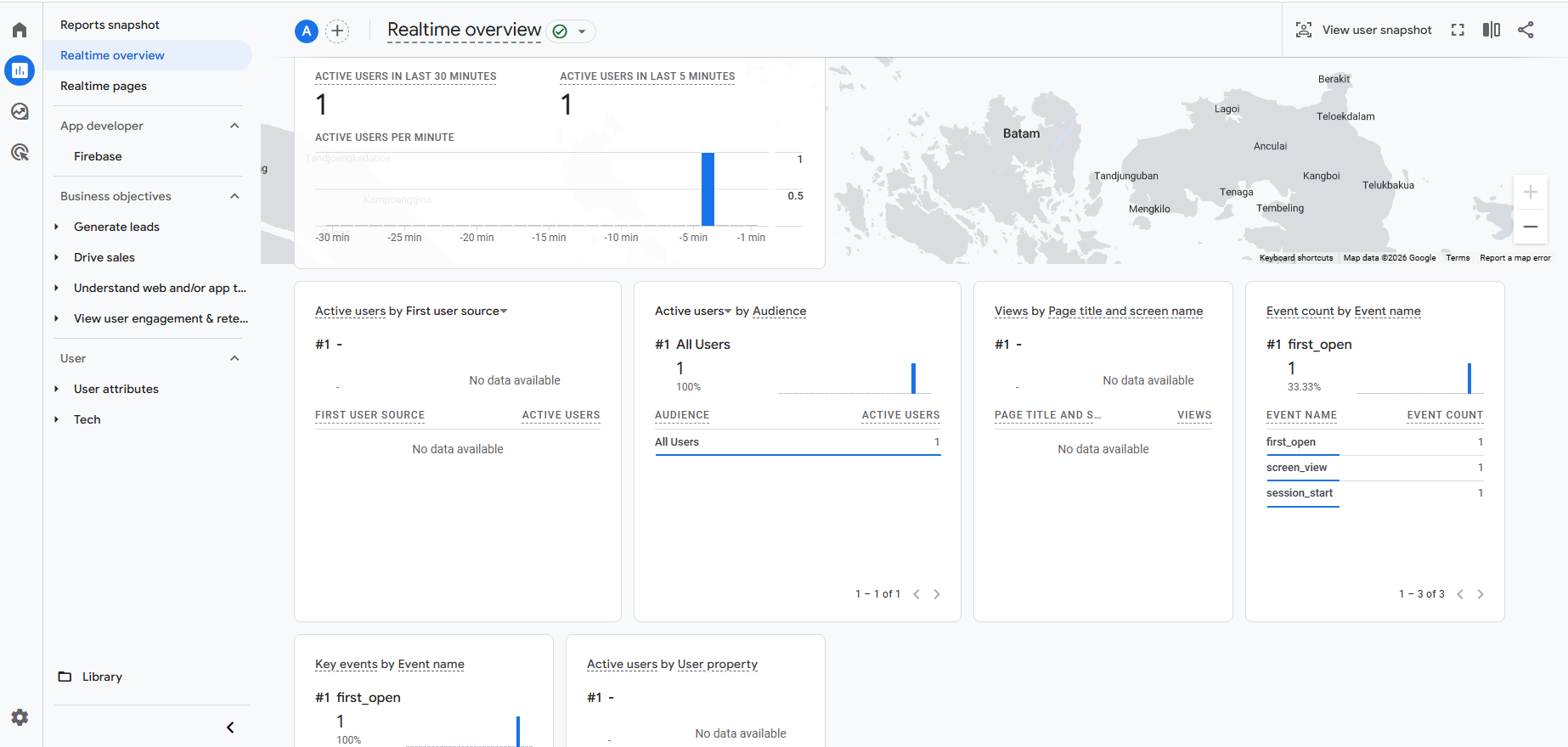The image size is (1568, 747).
Task: Collapse the Business objectives section
Action: (234, 196)
